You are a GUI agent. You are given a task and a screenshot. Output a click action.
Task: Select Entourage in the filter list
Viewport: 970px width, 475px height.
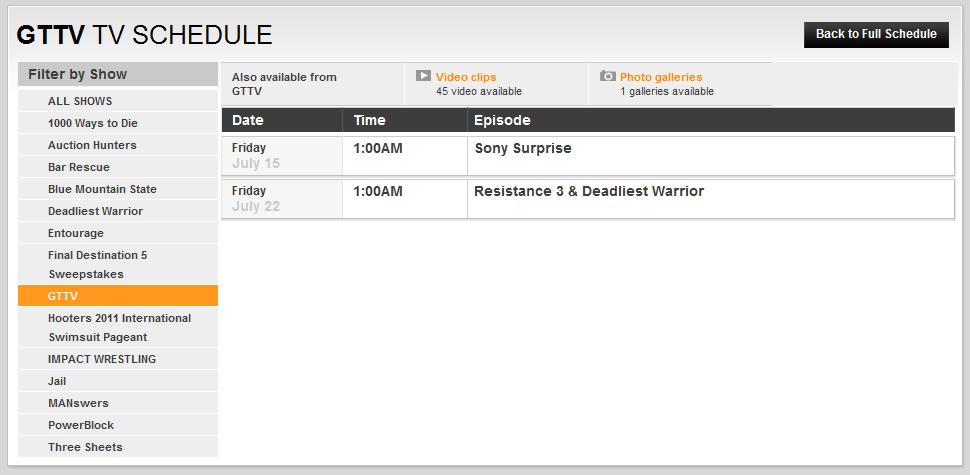click(76, 233)
